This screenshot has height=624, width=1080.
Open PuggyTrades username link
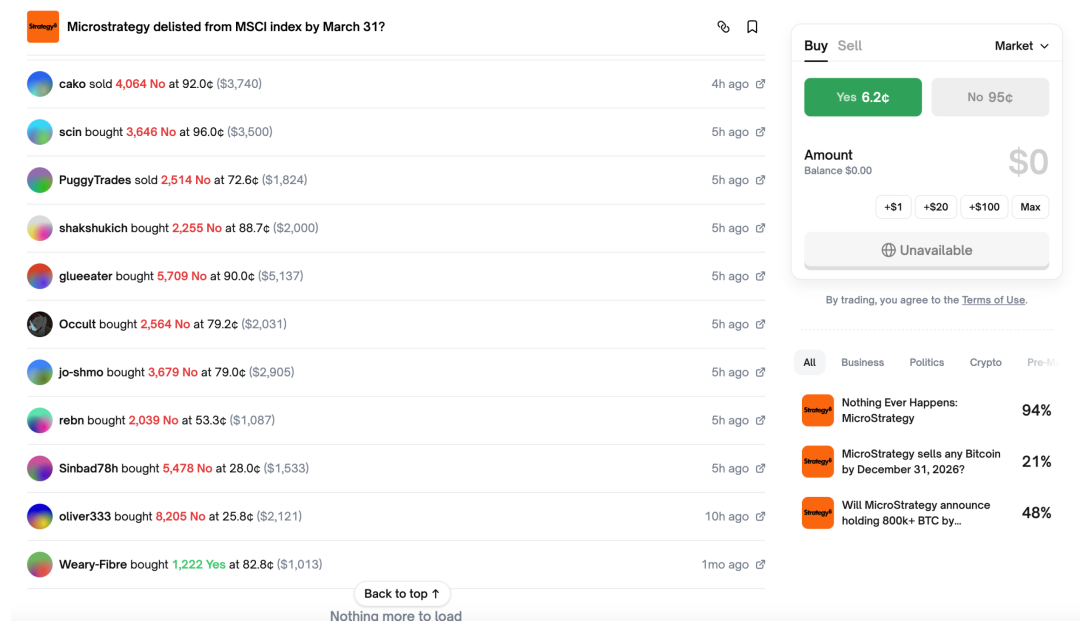tap(95, 180)
